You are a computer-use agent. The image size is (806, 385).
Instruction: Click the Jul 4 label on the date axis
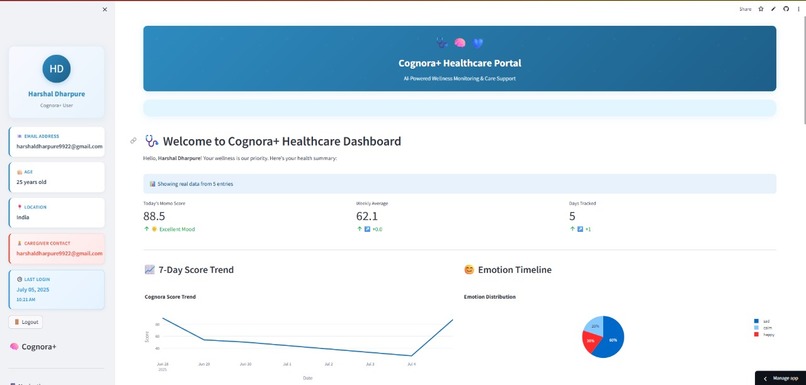(x=411, y=364)
